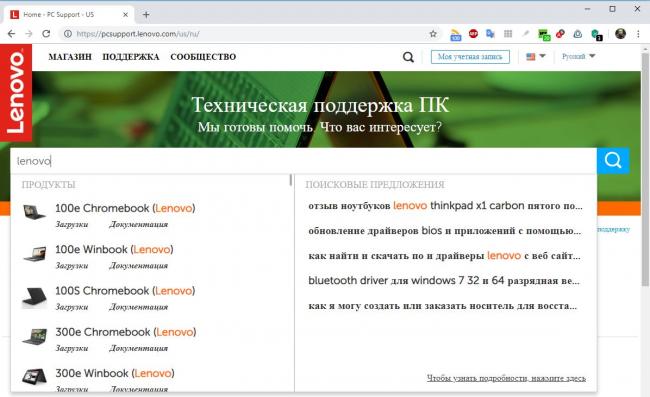Image resolution: width=650 pixels, height=397 pixels.
Task: Click the page vertical scrollbar
Action: 645,170
